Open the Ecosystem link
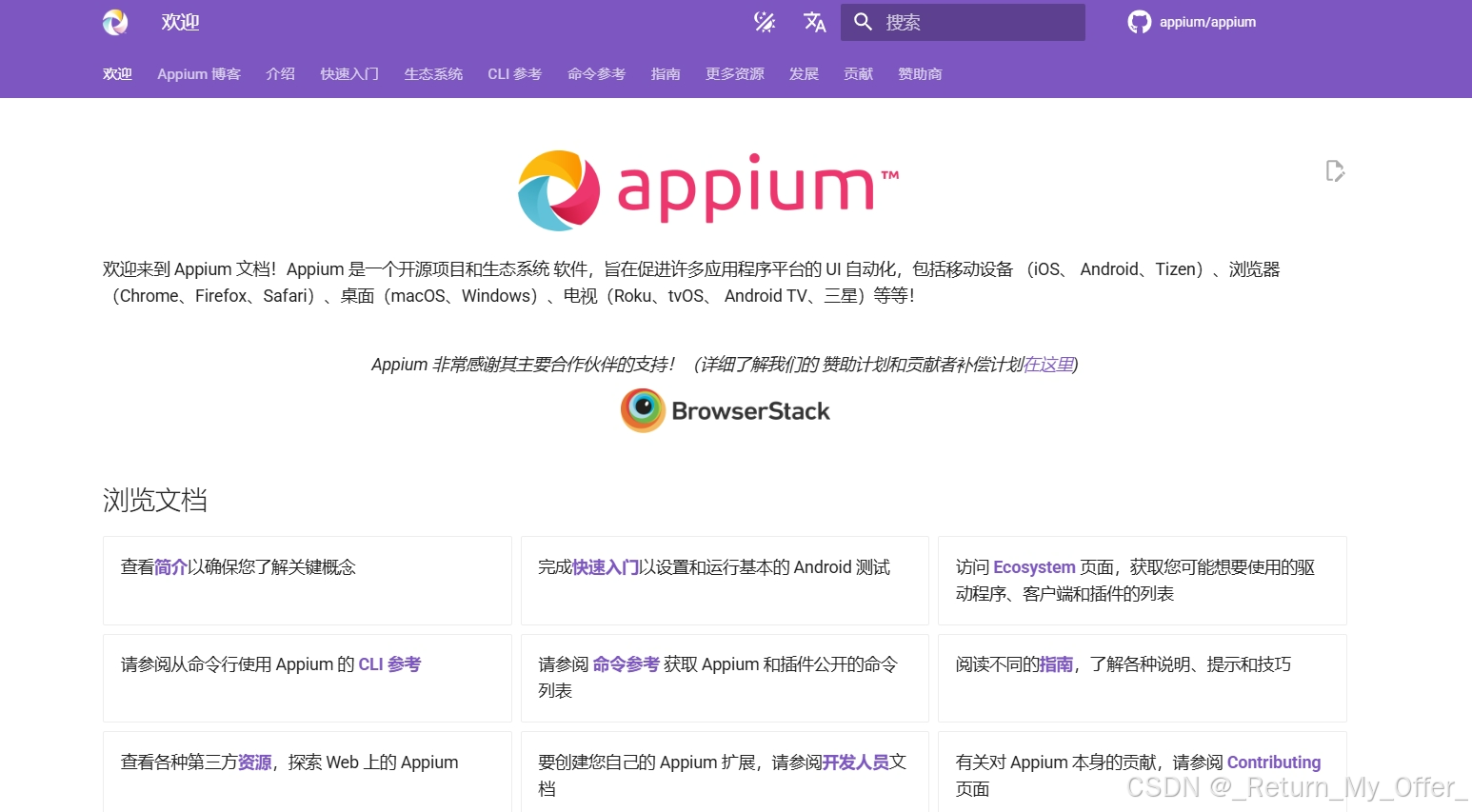This screenshot has width=1472, height=812. 1034,567
